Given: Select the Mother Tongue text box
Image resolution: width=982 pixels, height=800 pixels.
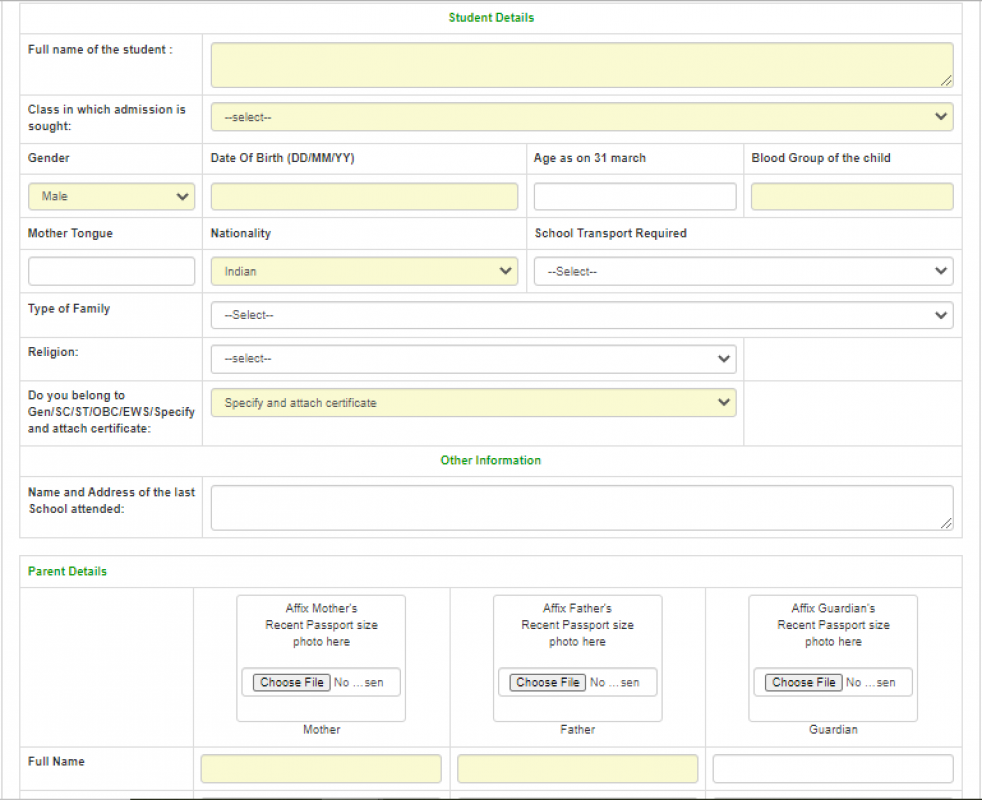Looking at the screenshot, I should 111,271.
